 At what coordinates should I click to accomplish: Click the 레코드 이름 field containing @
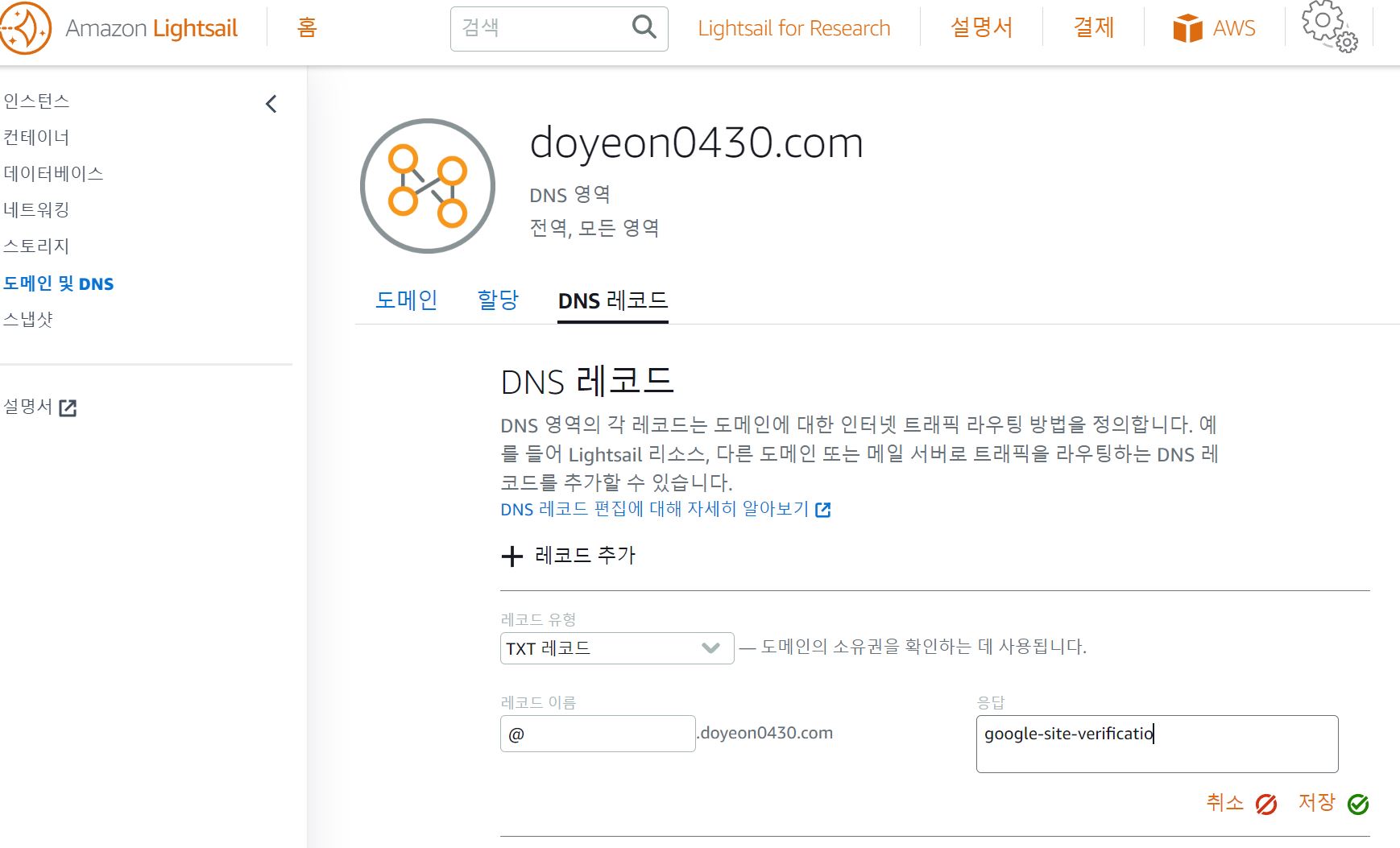[598, 734]
